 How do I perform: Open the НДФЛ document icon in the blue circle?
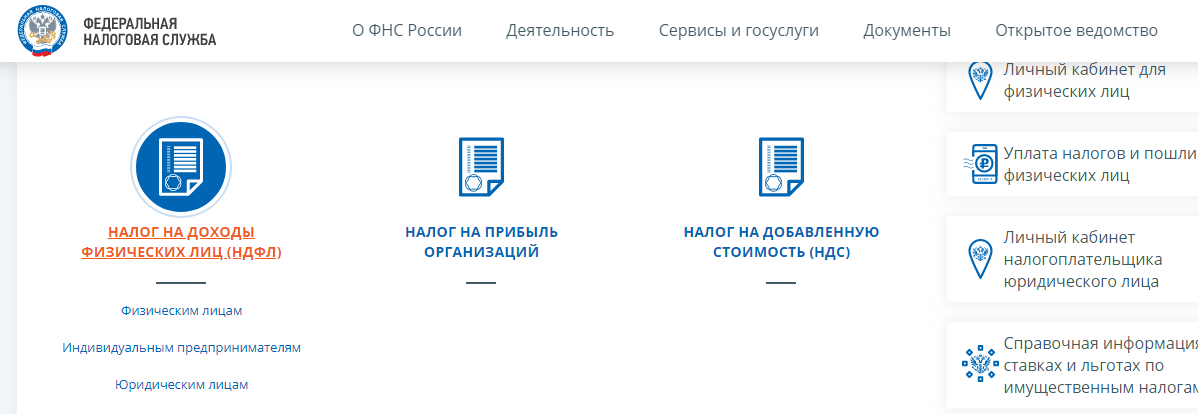point(181,167)
